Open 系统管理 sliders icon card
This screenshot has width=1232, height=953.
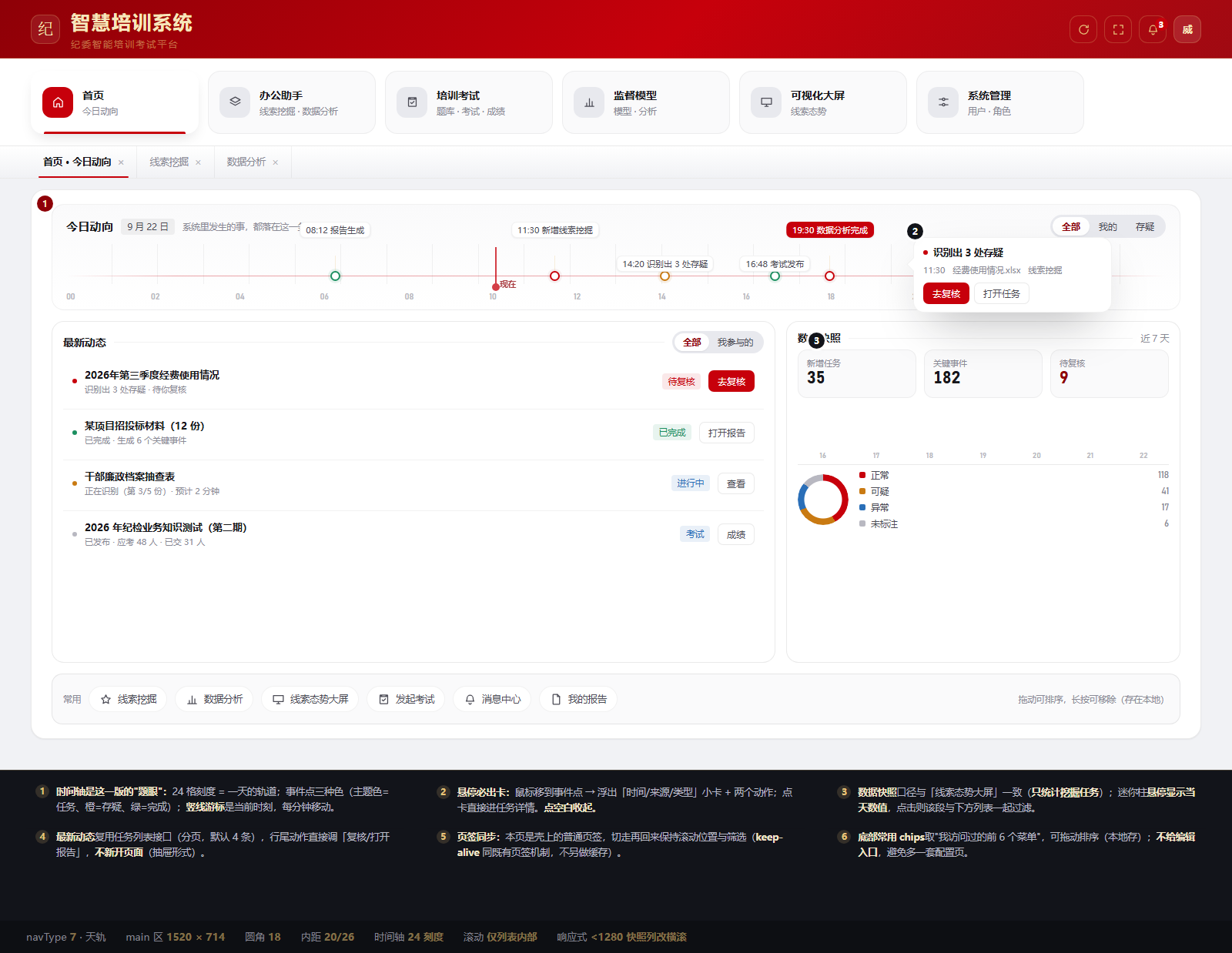(x=1000, y=102)
